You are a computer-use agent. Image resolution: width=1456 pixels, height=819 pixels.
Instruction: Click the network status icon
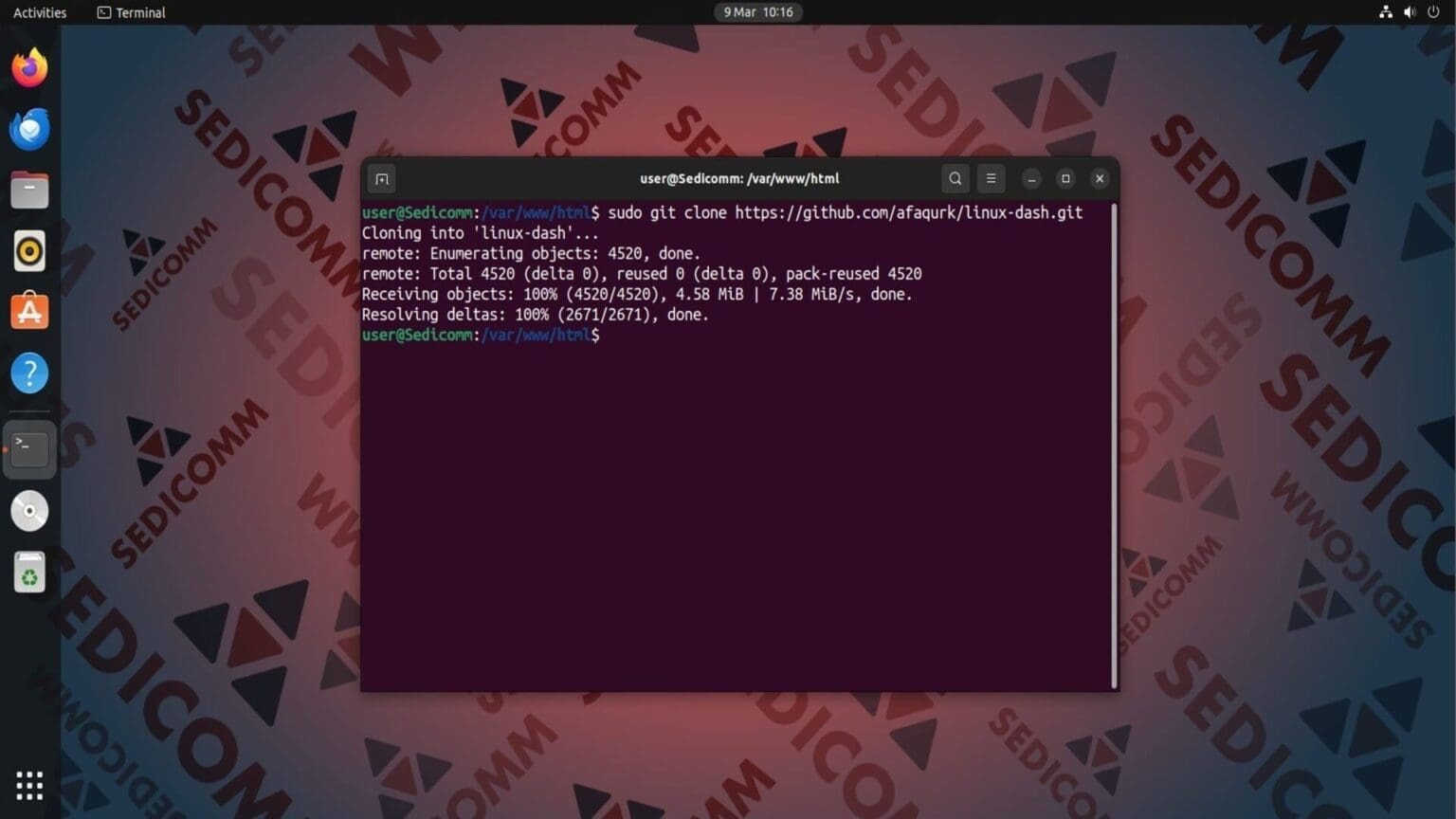(1385, 12)
